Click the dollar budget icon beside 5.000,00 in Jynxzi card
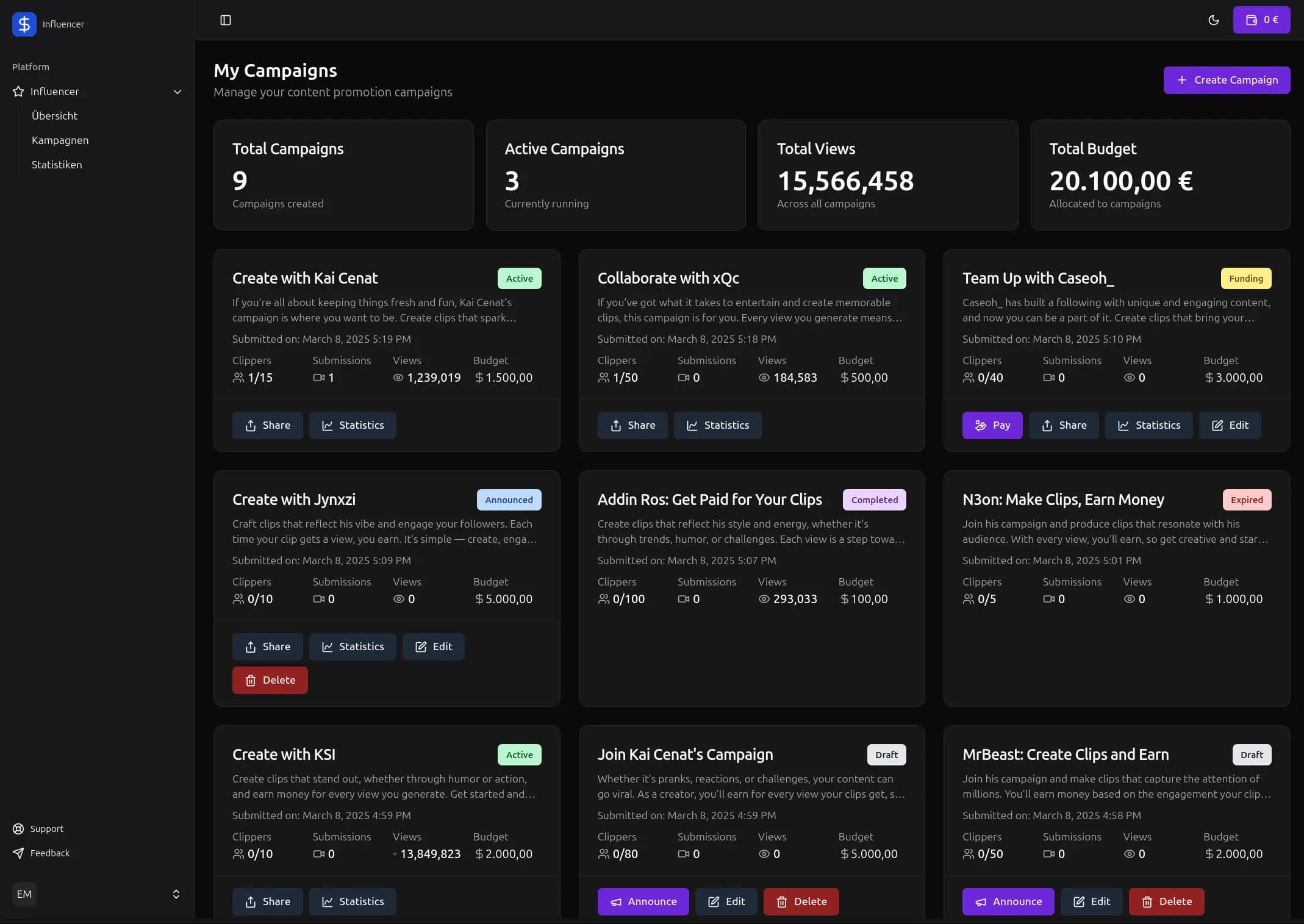The height and width of the screenshot is (924, 1304). (479, 599)
